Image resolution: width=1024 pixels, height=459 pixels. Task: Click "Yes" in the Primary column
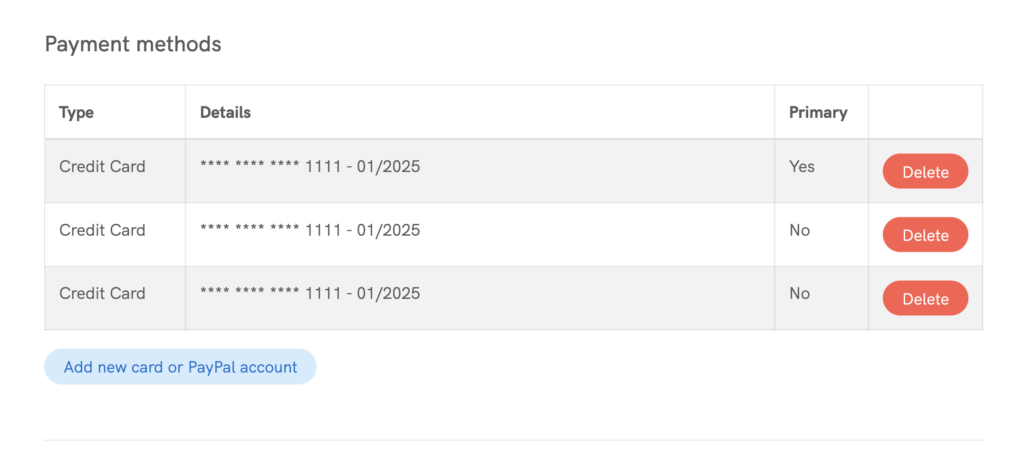click(802, 166)
